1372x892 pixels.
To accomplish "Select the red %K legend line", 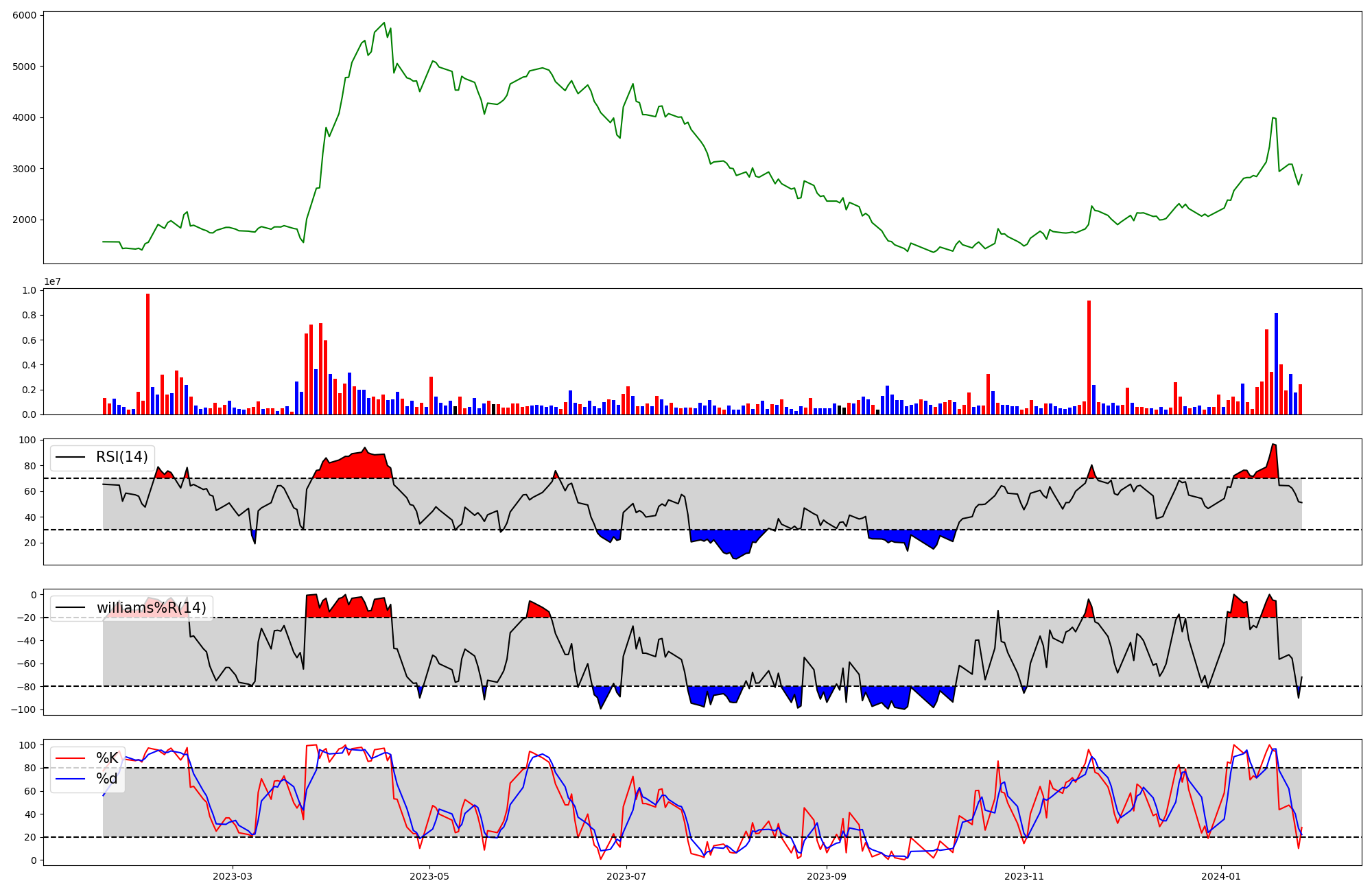I will pyautogui.click(x=70, y=758).
